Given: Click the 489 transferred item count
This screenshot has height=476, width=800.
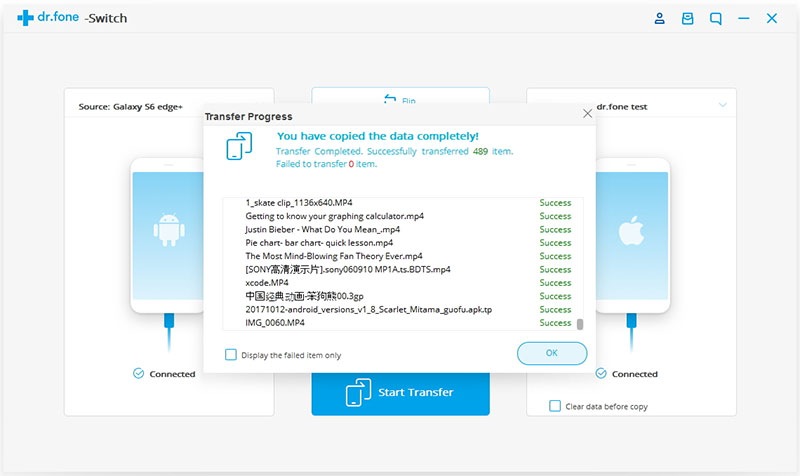Looking at the screenshot, I should tap(480, 151).
